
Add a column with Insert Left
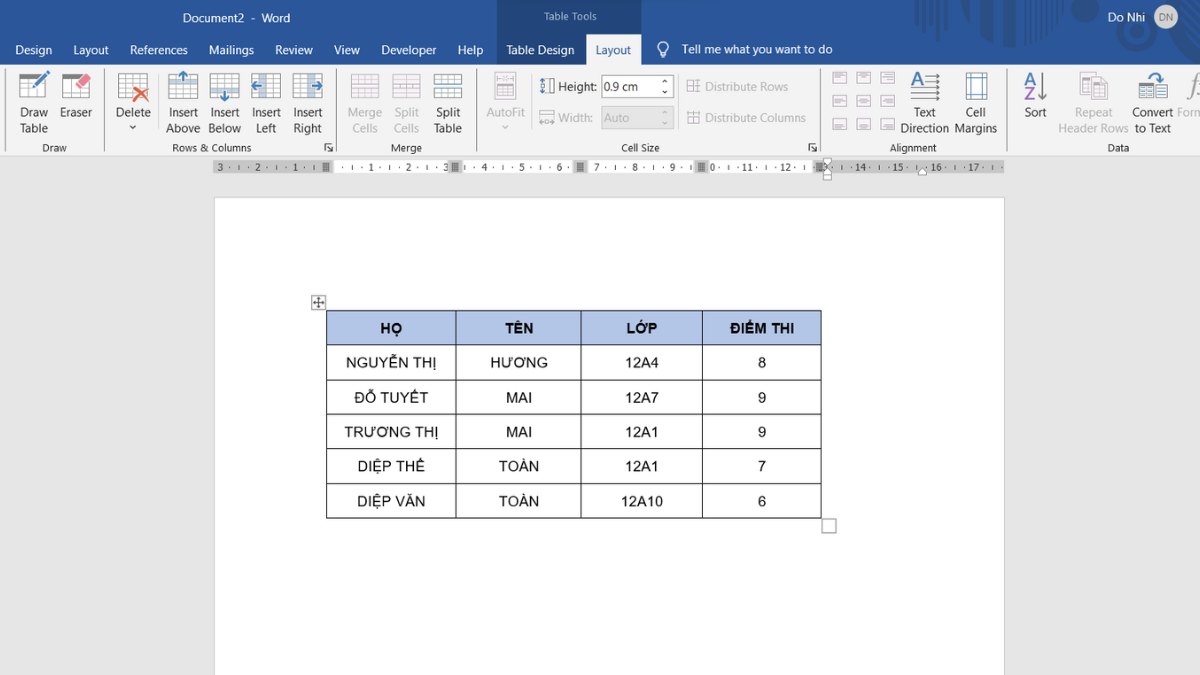click(x=266, y=103)
